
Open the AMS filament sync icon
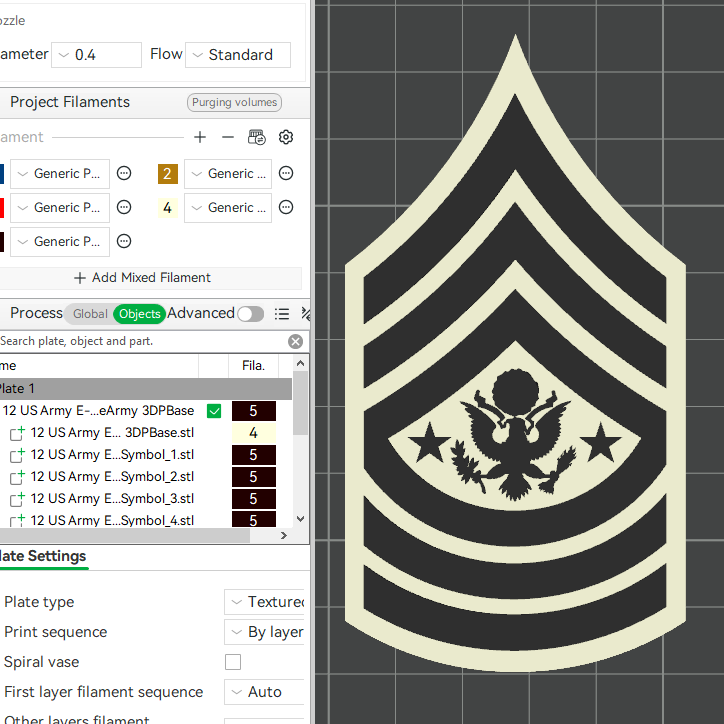257,137
